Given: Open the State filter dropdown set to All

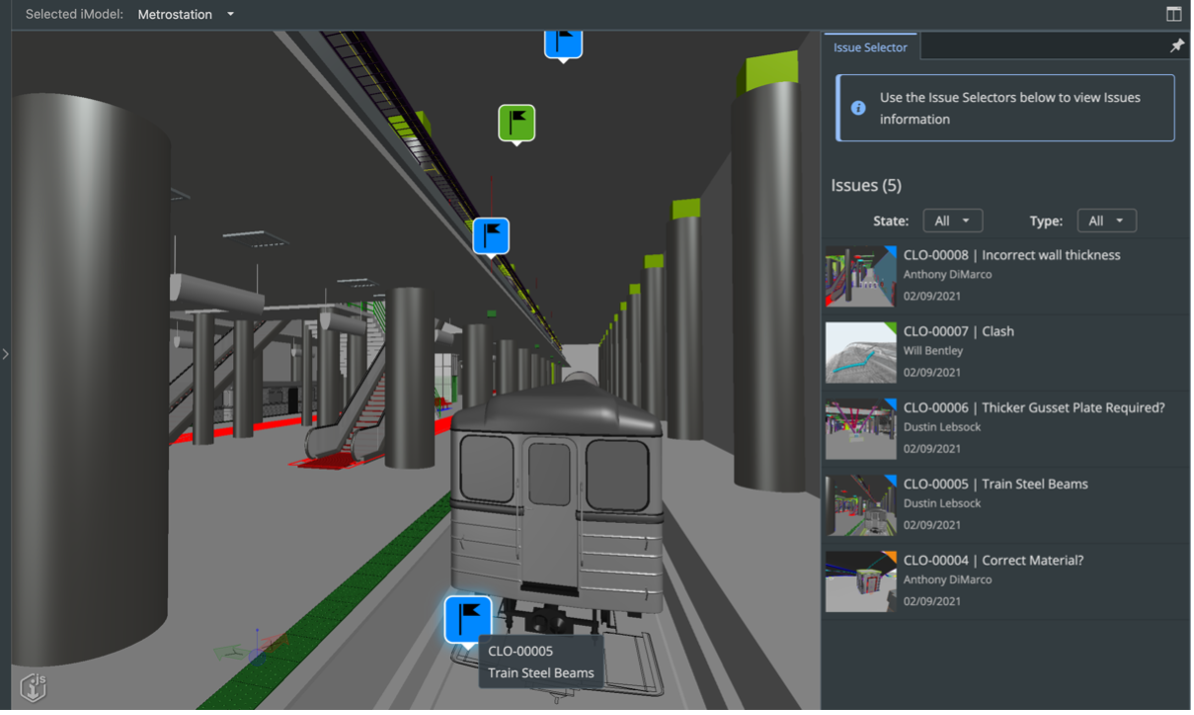Looking at the screenshot, I should pos(952,220).
